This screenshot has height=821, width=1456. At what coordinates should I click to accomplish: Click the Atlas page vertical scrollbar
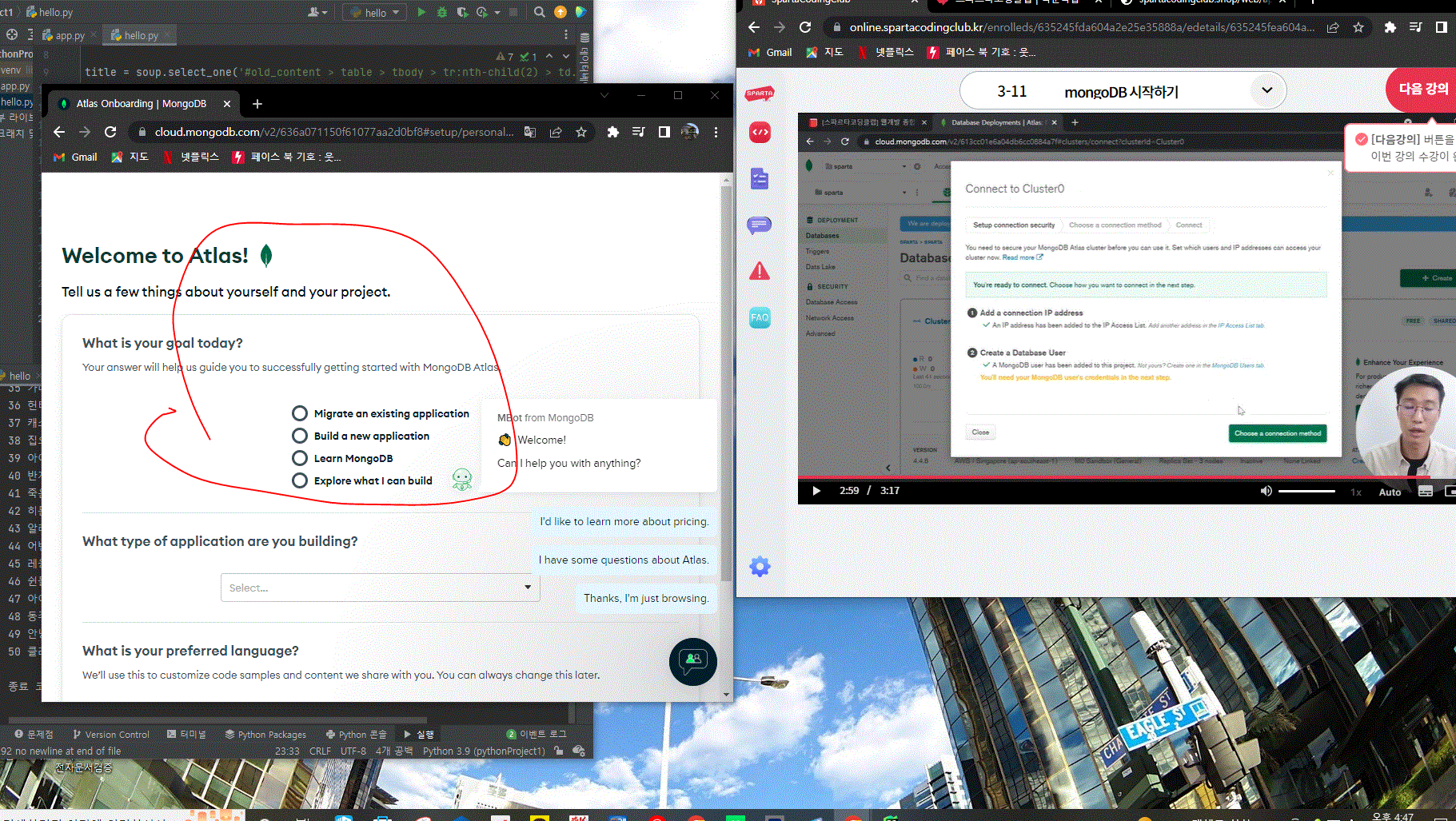[x=726, y=384]
